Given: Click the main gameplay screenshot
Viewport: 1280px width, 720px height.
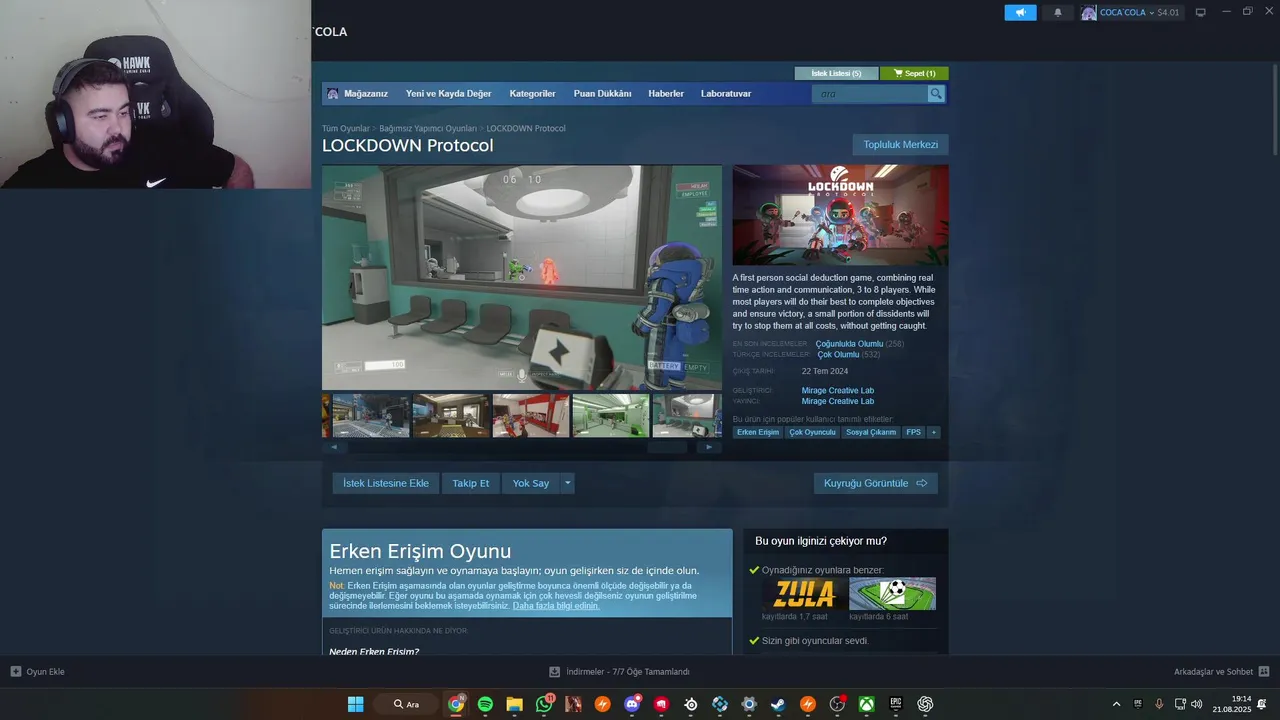Looking at the screenshot, I should click(x=521, y=277).
